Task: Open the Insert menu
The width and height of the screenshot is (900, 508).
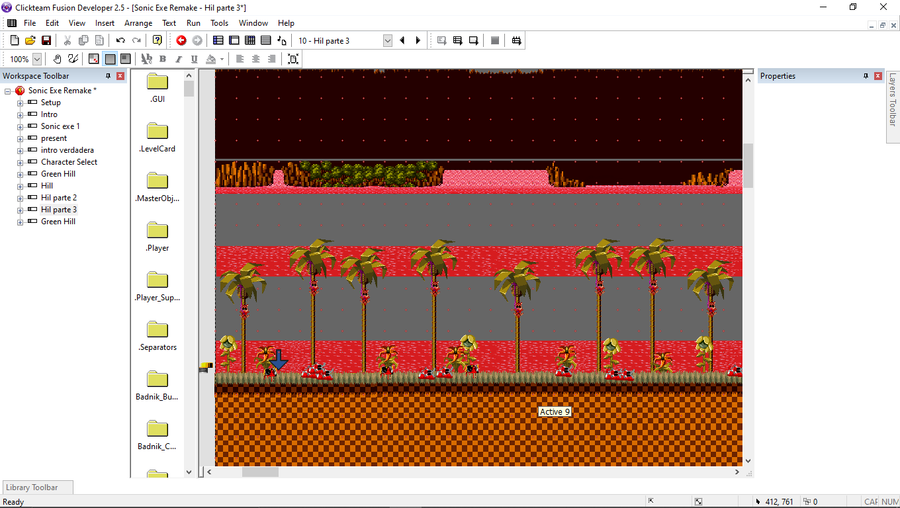Action: point(104,23)
